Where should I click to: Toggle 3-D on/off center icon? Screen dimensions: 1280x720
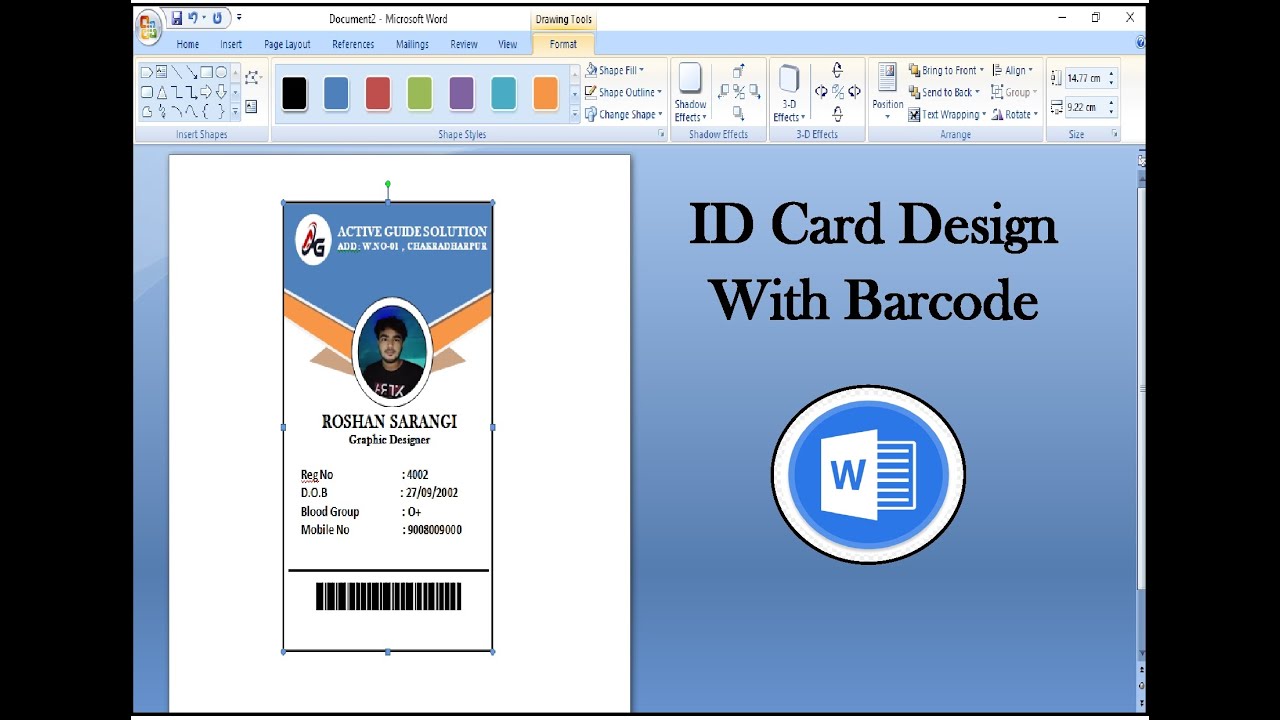coord(838,92)
